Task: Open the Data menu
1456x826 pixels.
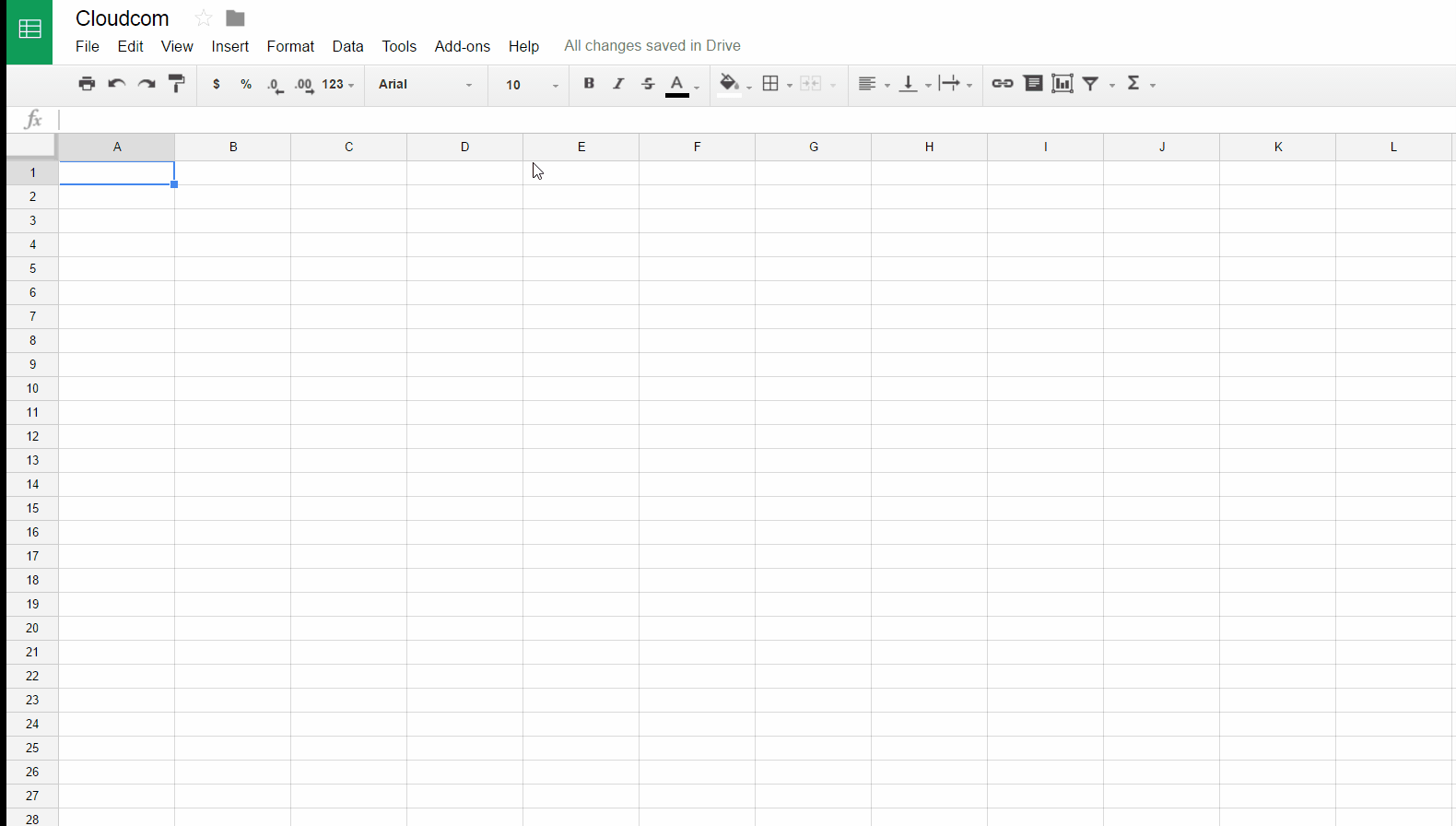Action: coord(347,46)
